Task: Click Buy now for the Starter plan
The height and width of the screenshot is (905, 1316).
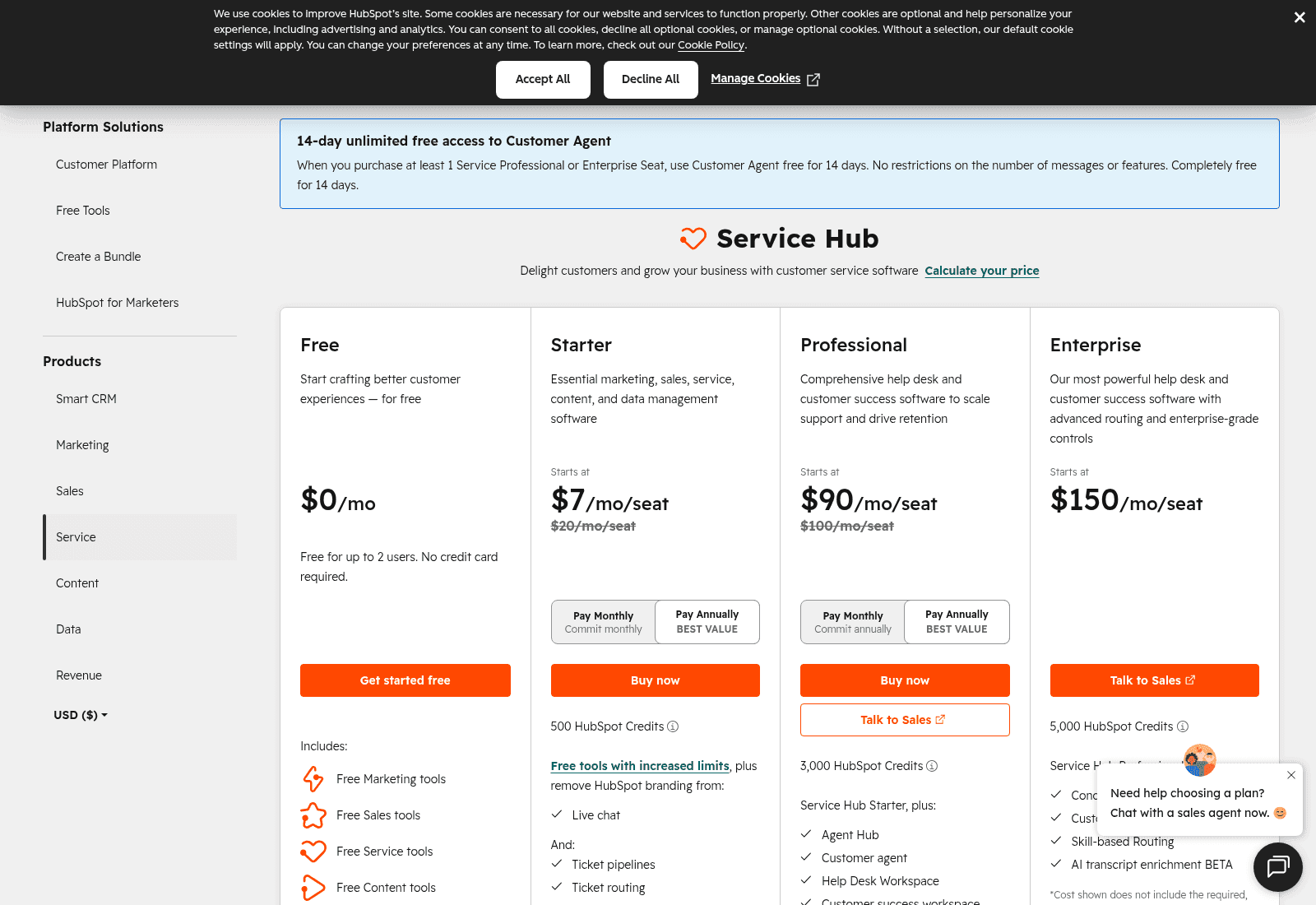Action: (x=656, y=680)
